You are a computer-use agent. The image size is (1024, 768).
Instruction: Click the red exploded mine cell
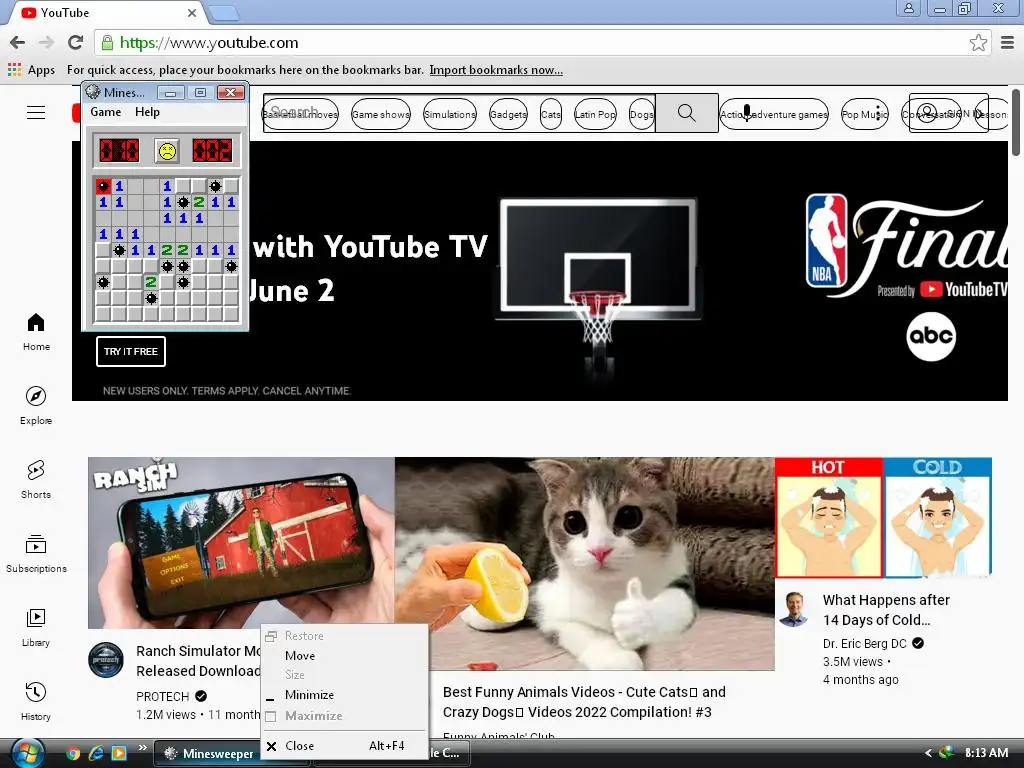click(103, 186)
